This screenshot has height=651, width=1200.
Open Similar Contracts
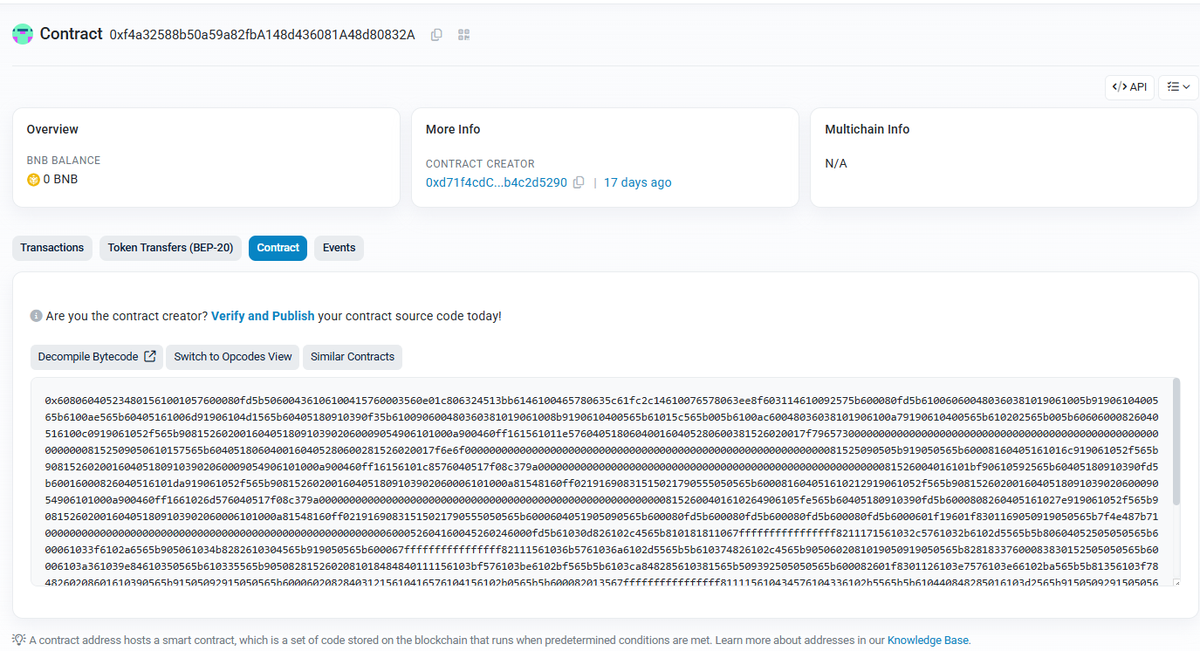(352, 356)
